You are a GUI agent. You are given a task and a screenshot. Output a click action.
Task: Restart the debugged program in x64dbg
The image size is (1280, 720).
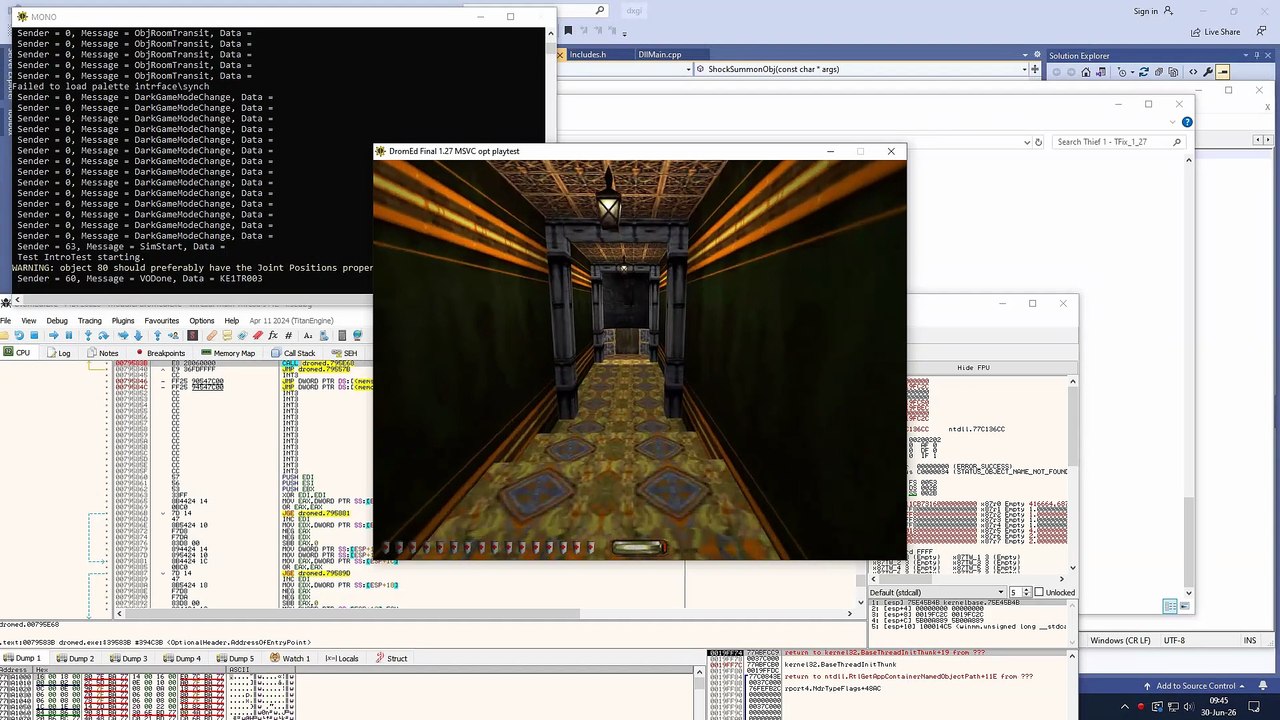coord(19,335)
